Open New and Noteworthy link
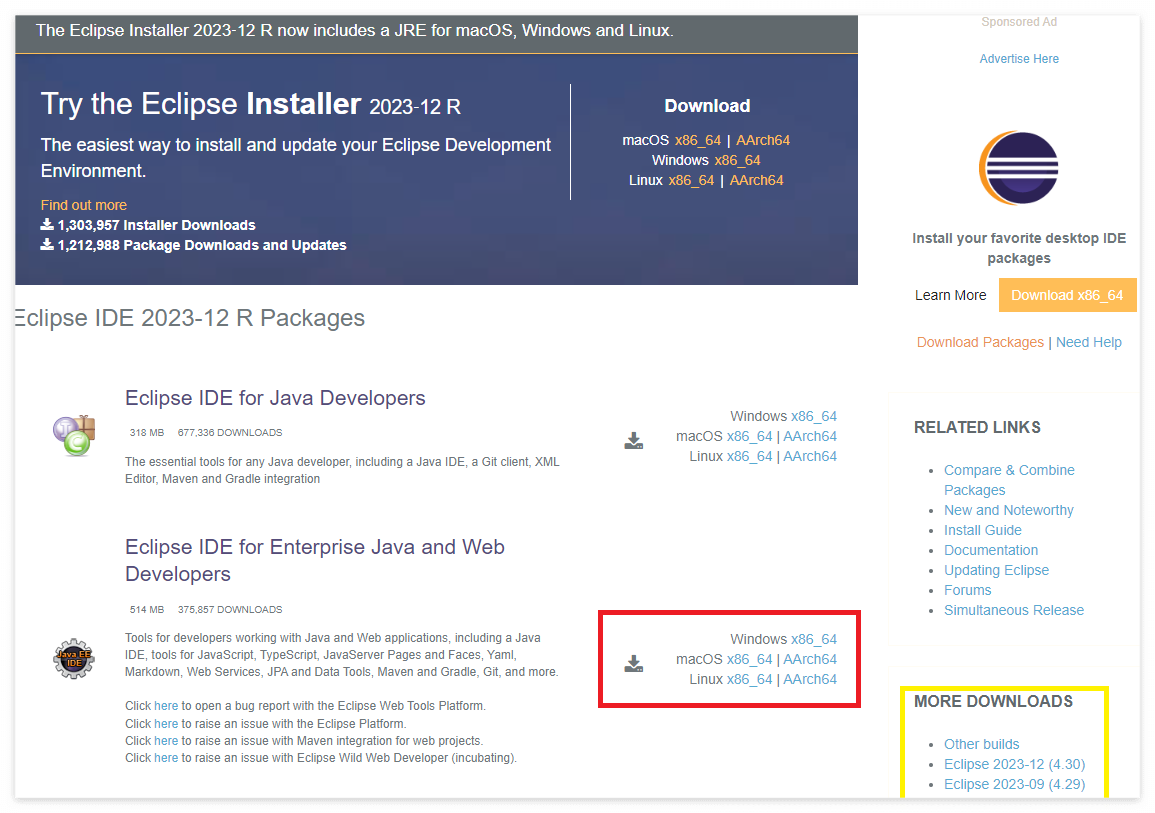Viewport: 1155px width, 813px height. (x=1008, y=510)
